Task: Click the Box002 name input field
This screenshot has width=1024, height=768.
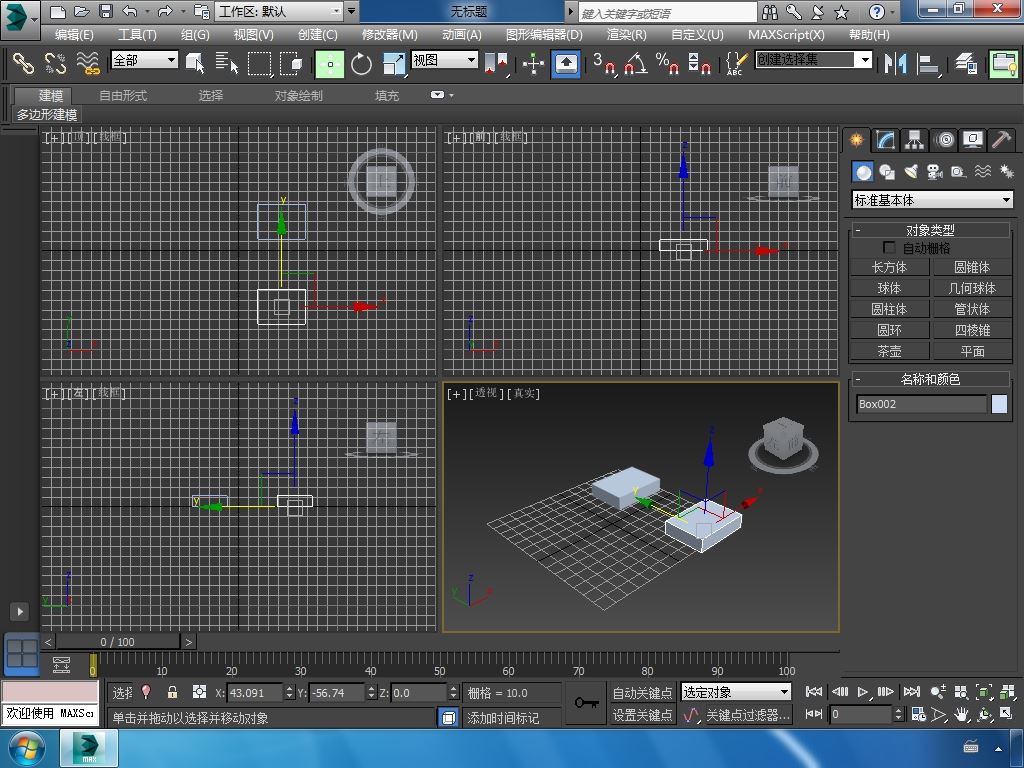Action: pyautogui.click(x=921, y=404)
